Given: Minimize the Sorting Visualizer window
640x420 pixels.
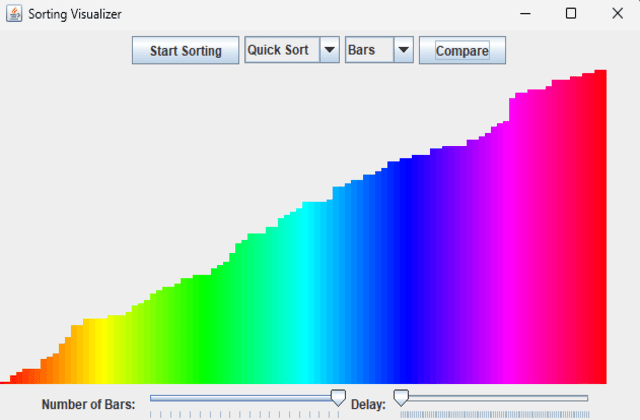Looking at the screenshot, I should (524, 14).
